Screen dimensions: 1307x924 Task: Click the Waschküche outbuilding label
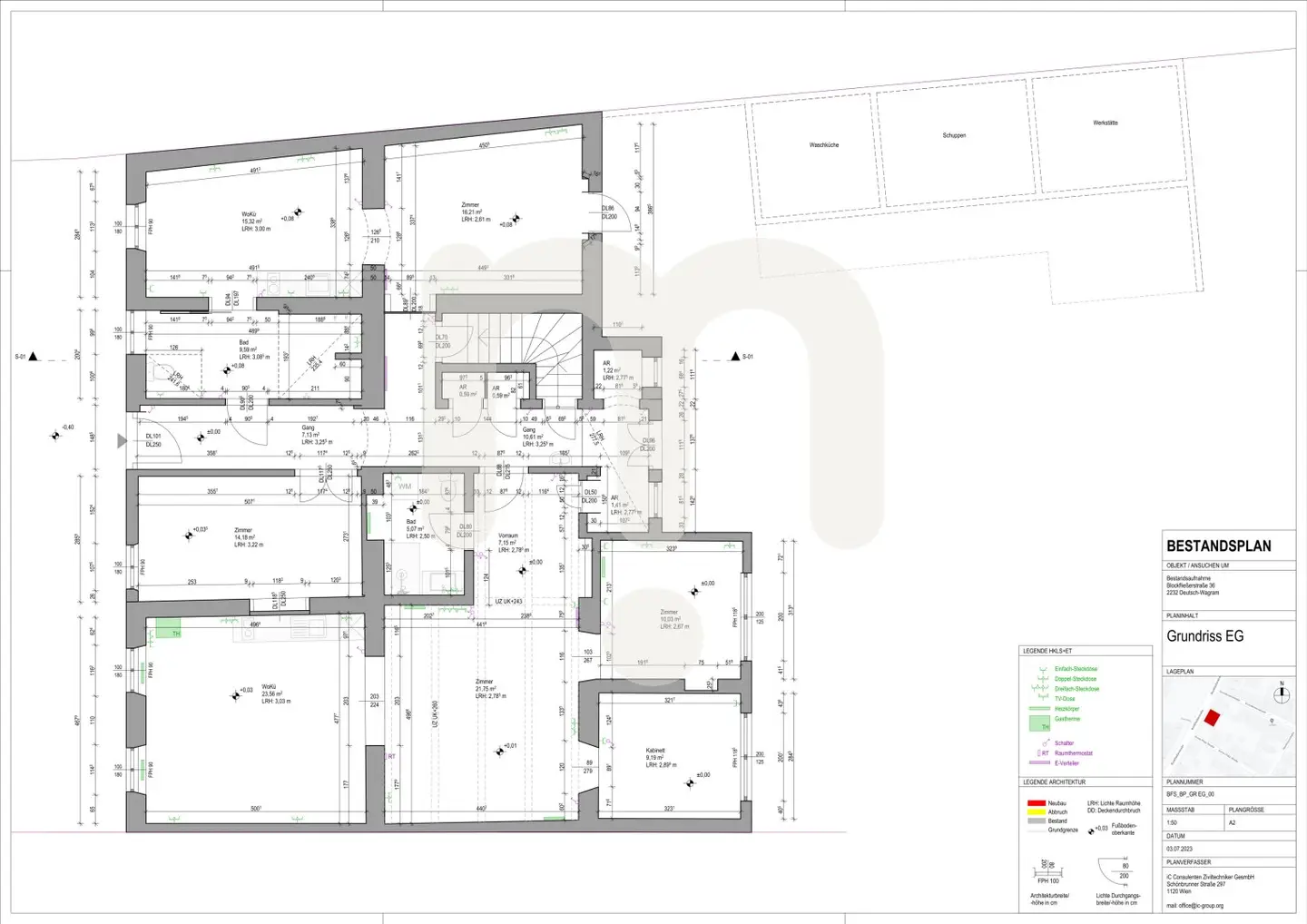point(824,145)
